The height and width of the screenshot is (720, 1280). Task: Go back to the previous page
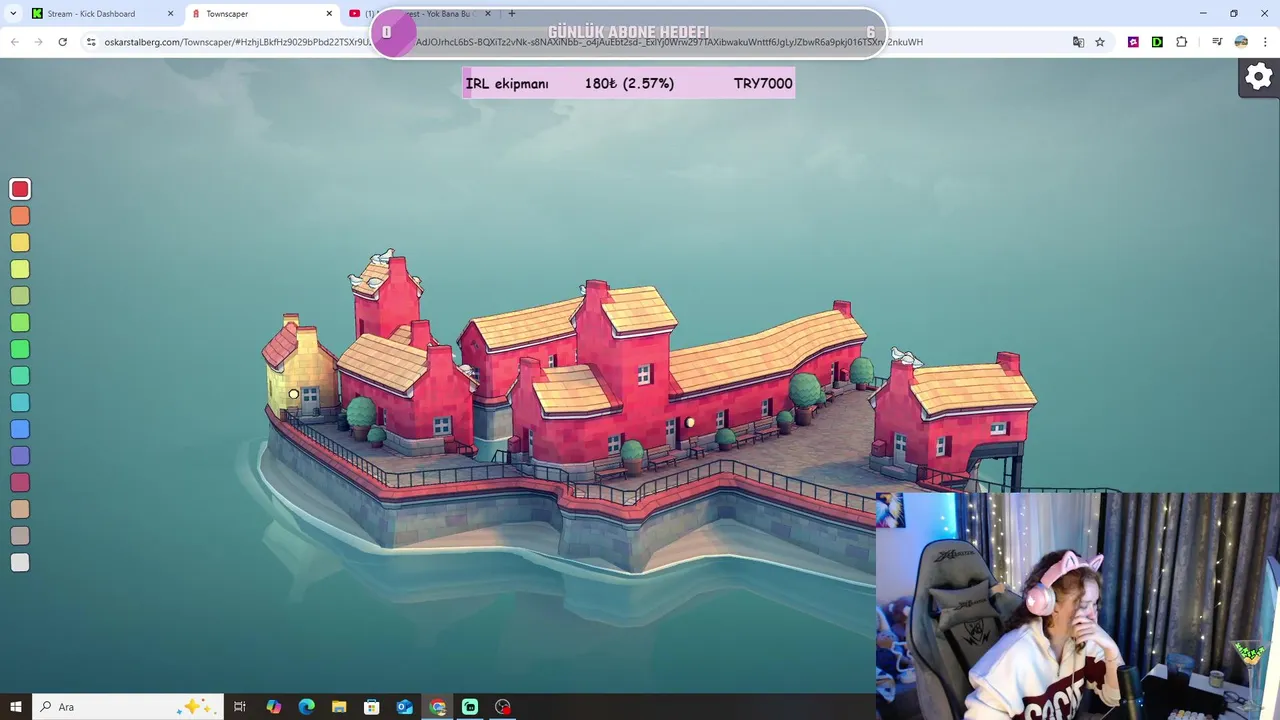(14, 42)
